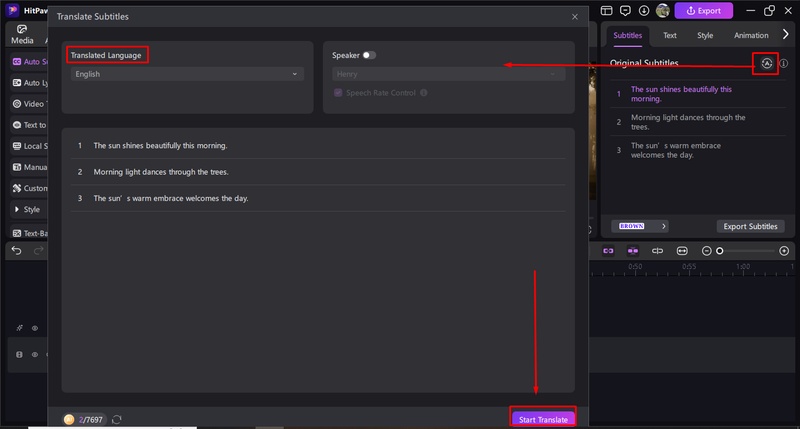Screen dimensions: 800x429
Task: Open the layout switcher icon in title bar
Action: coord(607,11)
